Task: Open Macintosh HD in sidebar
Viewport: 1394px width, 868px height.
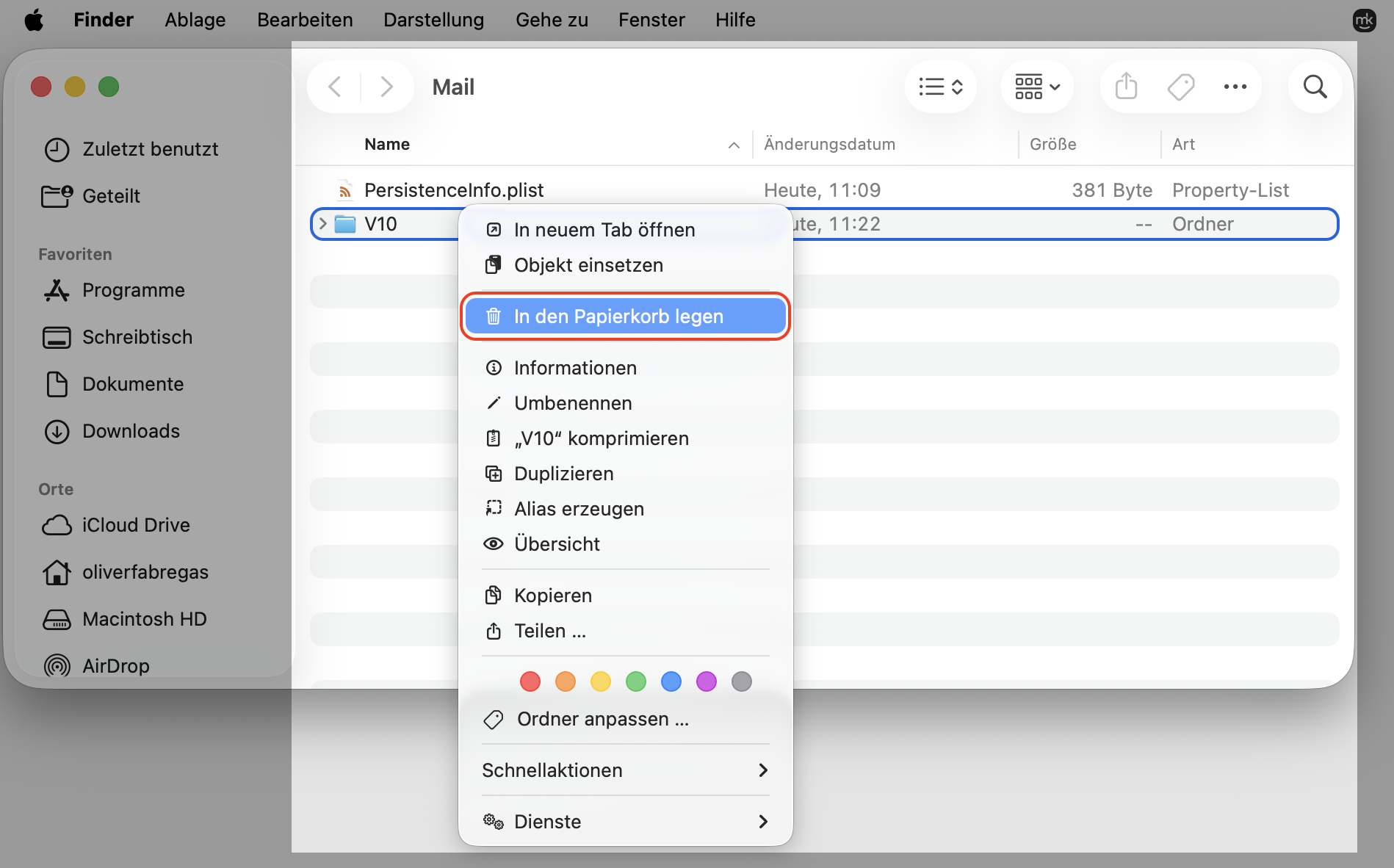Action: (x=125, y=619)
